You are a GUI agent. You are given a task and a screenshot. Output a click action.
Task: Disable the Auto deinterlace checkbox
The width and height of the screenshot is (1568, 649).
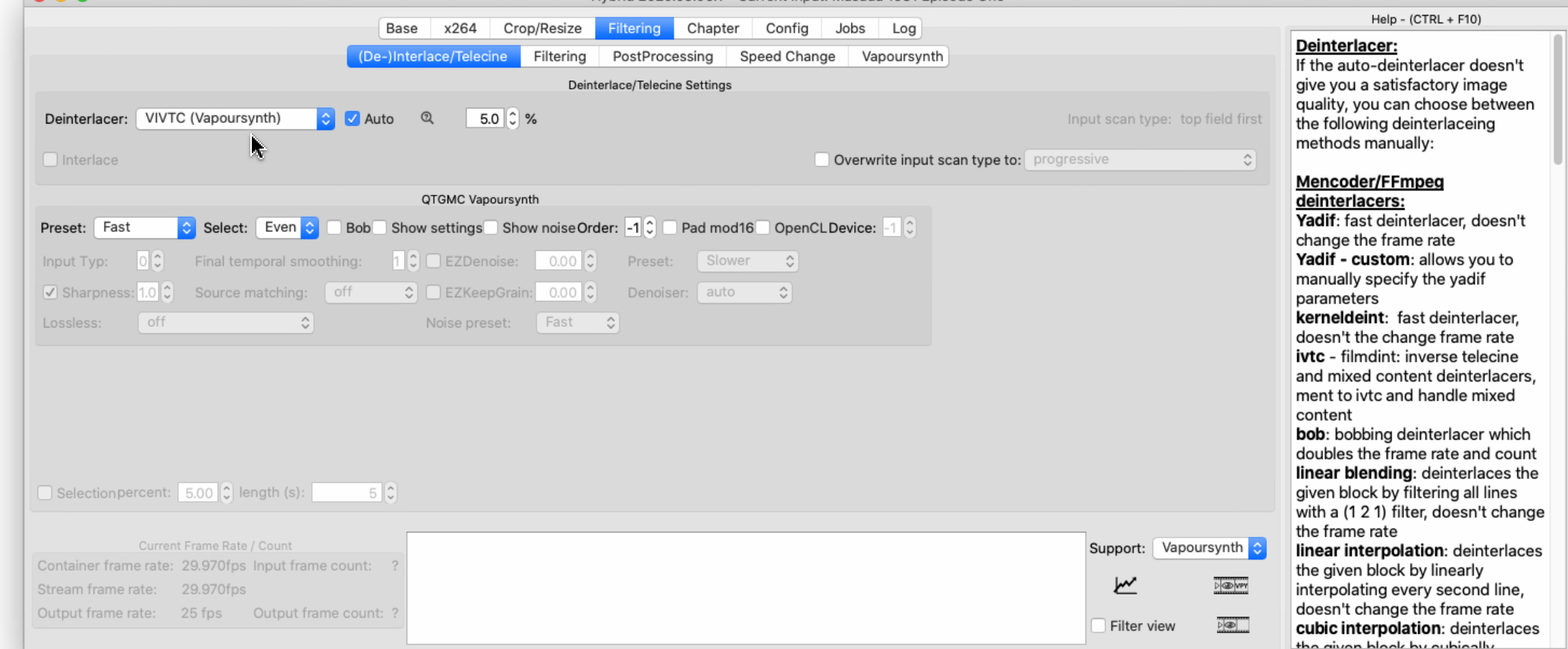click(x=352, y=118)
